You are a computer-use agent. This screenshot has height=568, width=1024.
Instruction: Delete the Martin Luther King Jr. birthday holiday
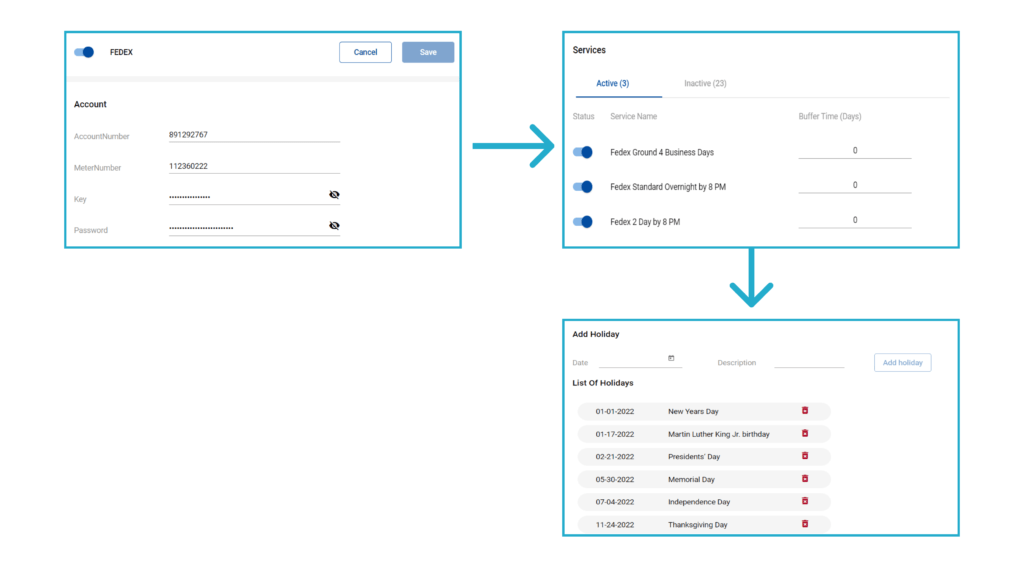click(805, 434)
